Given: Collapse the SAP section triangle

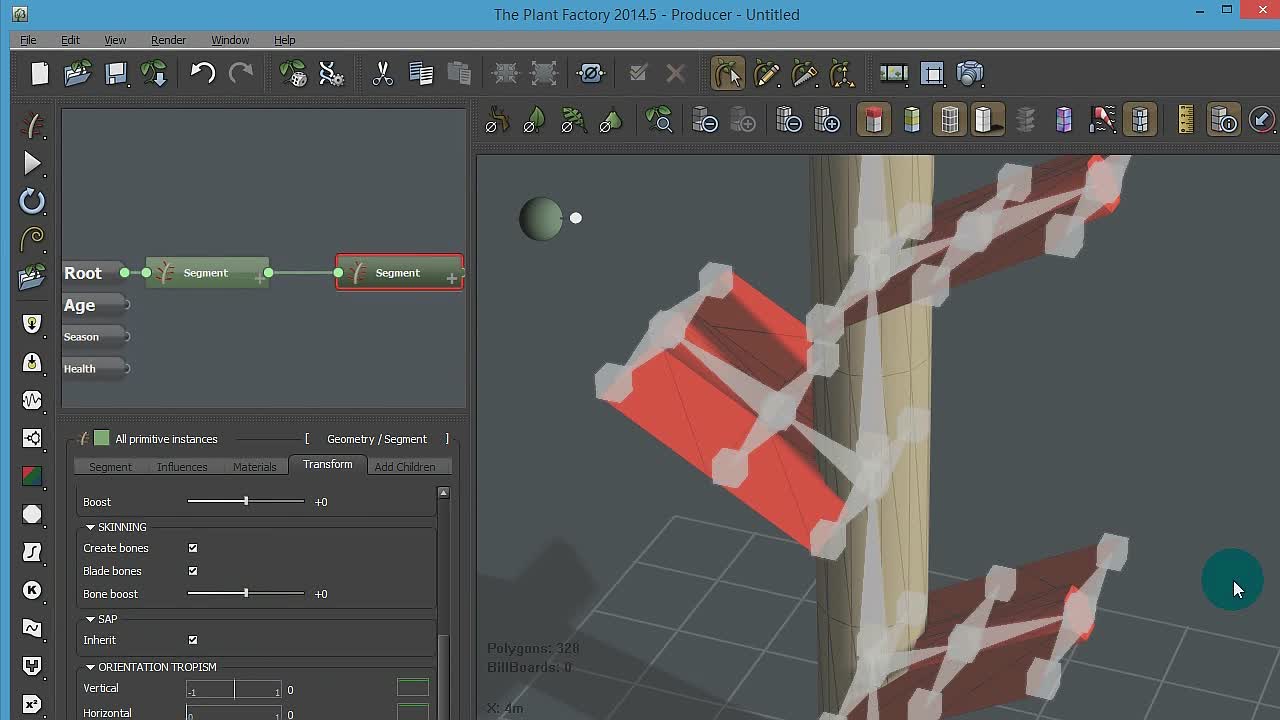Looking at the screenshot, I should coord(90,619).
